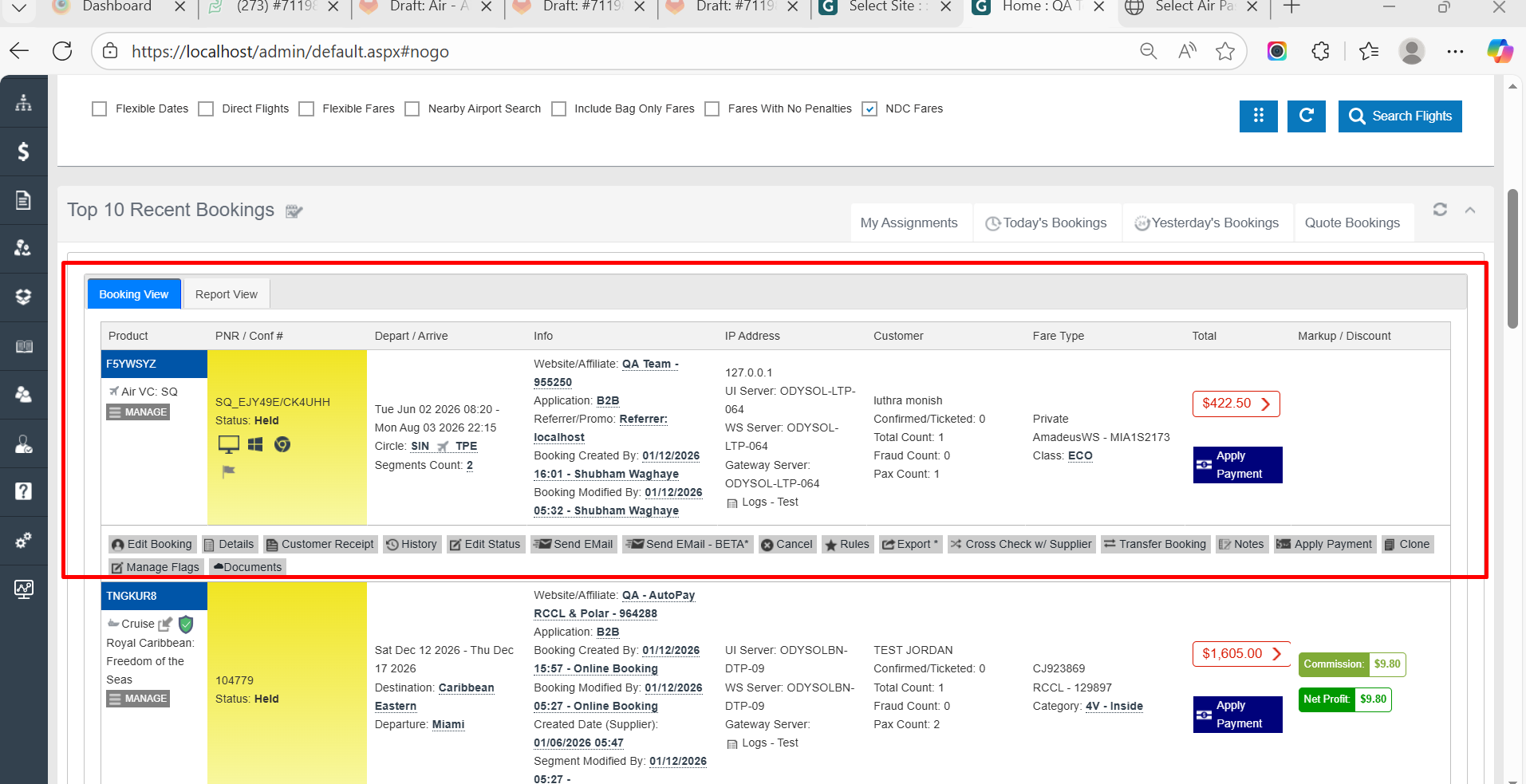Check Fares With No Penalties option
1526x784 pixels.
[712, 109]
